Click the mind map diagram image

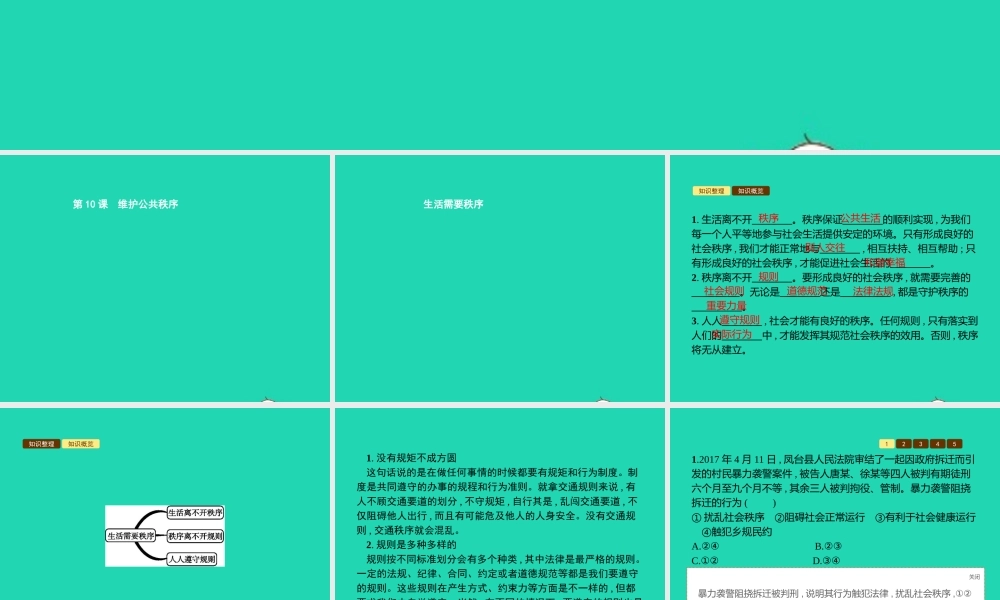(165, 536)
